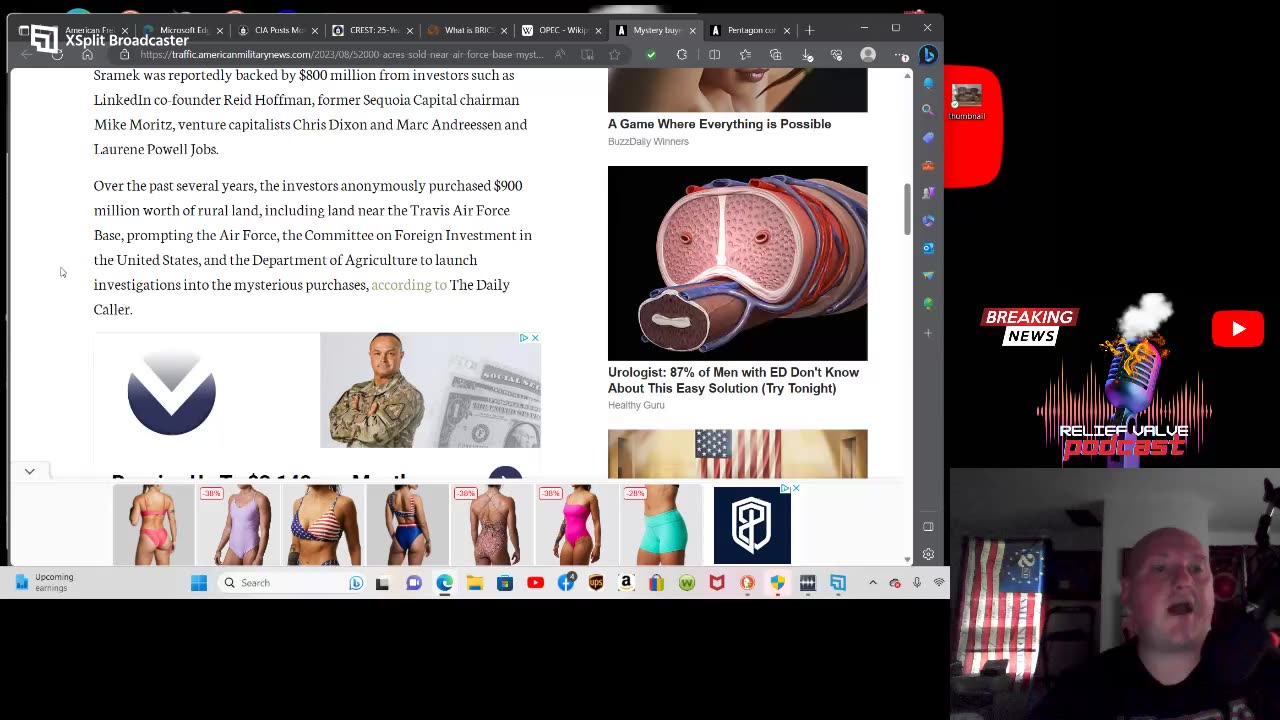Open the Microsoft 365 sidebar icon

[928, 220]
